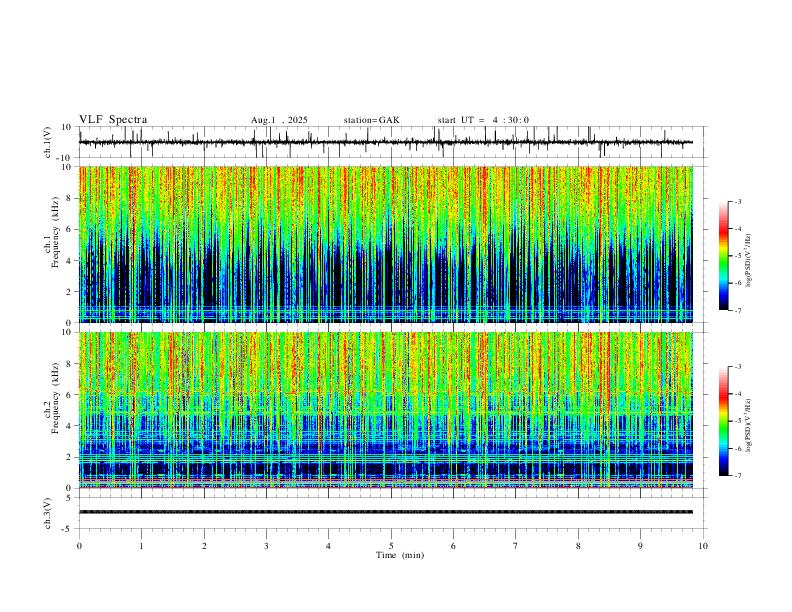Image resolution: width=792 pixels, height=612 pixels.
Task: Click the ch.3 waveform black band
Action: [385, 512]
